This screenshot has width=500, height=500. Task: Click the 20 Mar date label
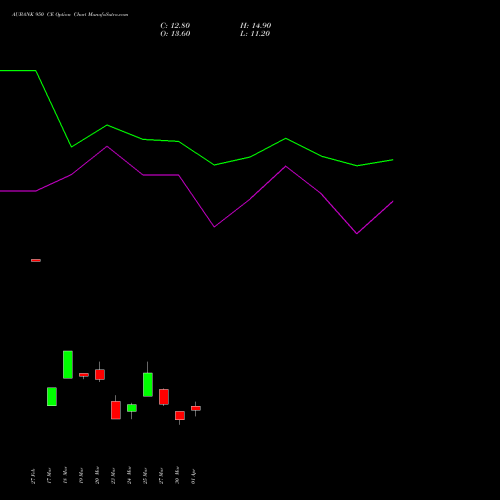tap(97, 475)
